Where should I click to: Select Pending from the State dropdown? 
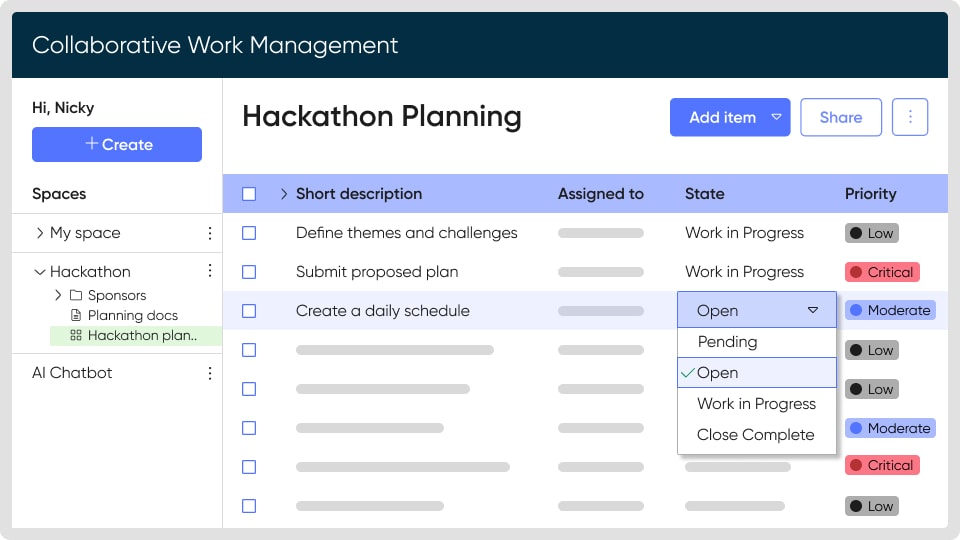727,342
